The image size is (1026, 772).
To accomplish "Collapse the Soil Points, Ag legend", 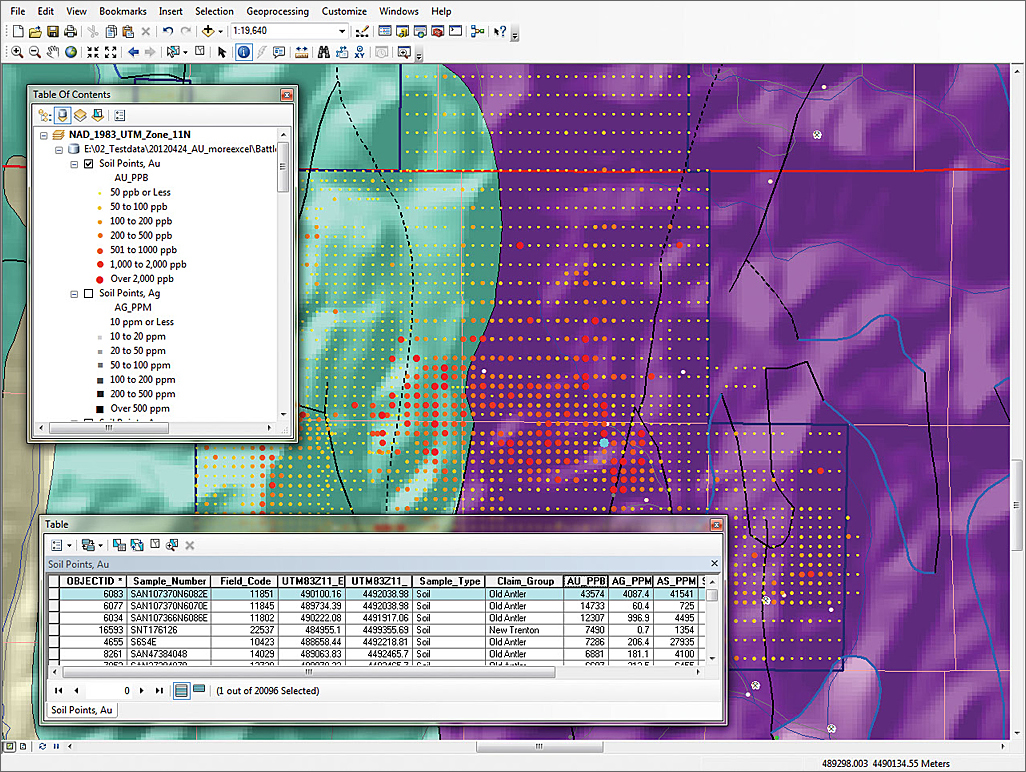I will (76, 293).
